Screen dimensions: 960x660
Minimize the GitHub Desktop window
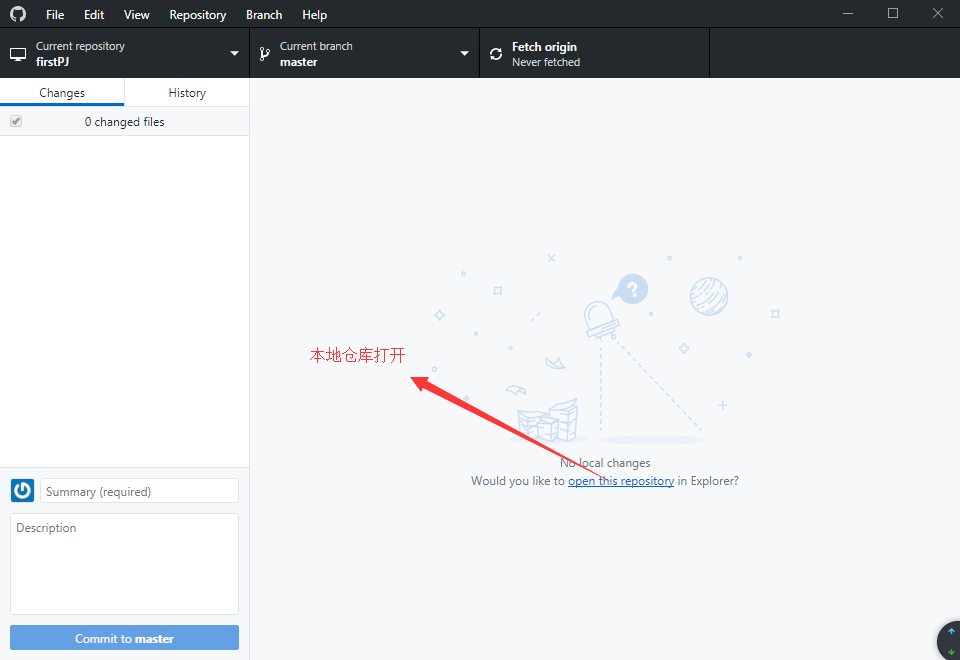pyautogui.click(x=848, y=13)
